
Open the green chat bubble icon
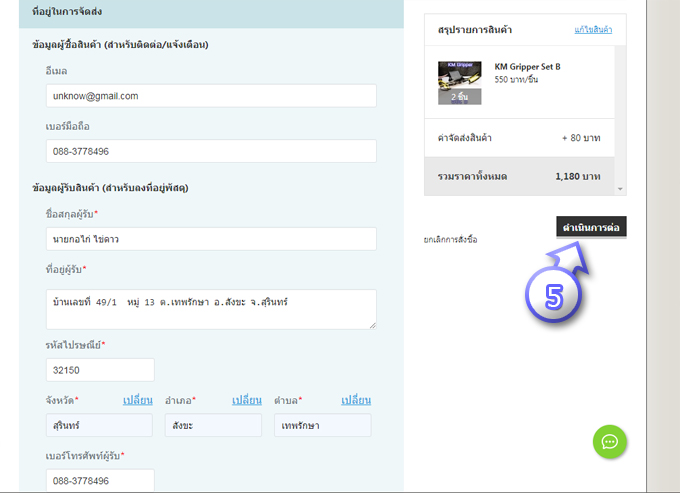click(609, 441)
